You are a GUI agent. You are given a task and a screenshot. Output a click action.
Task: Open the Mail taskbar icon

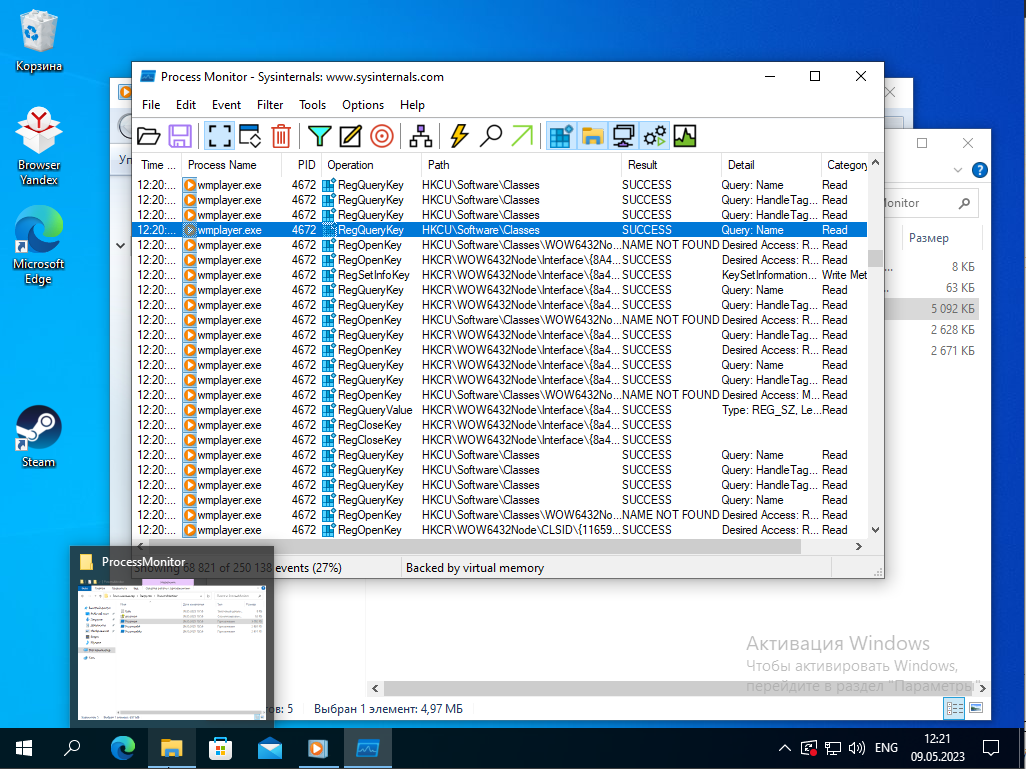pyautogui.click(x=270, y=747)
